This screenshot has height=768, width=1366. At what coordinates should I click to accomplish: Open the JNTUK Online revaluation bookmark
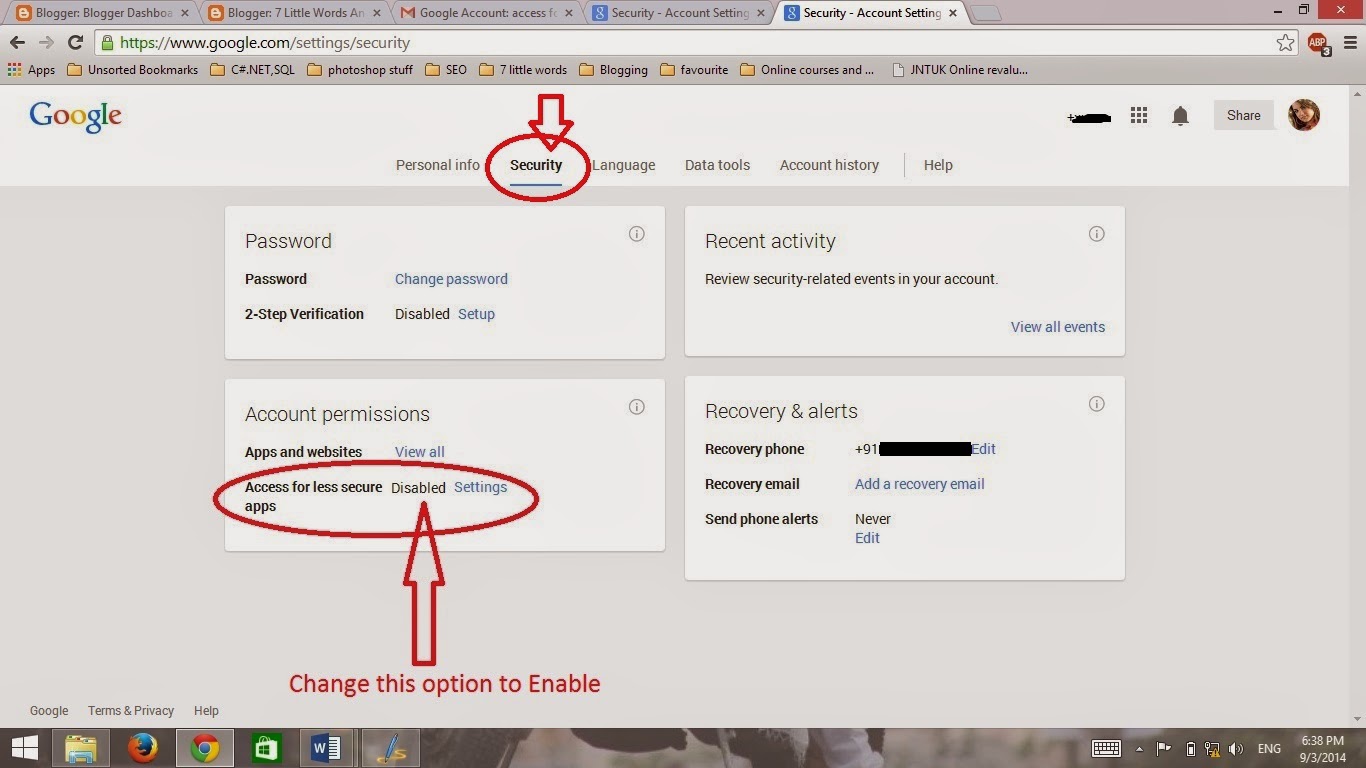click(959, 70)
